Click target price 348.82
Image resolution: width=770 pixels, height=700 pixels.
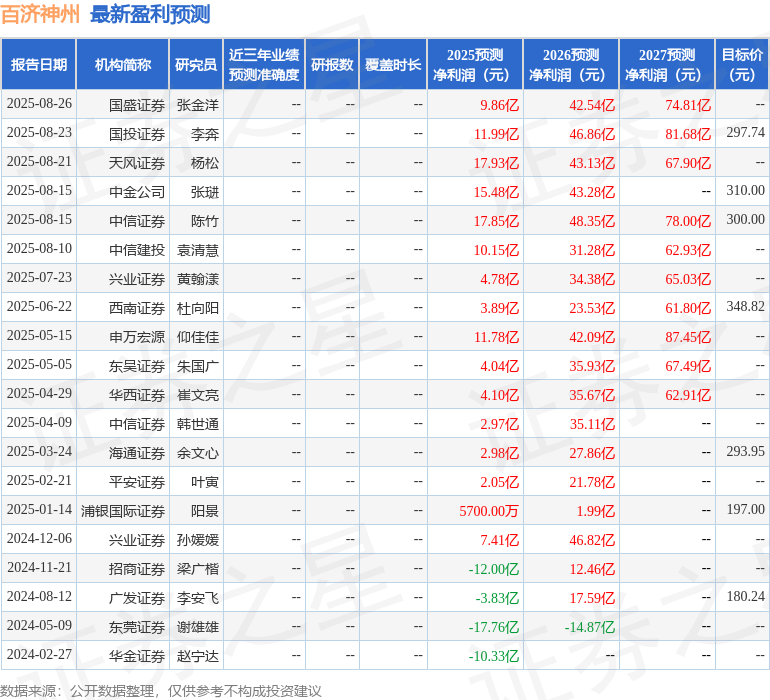click(745, 306)
